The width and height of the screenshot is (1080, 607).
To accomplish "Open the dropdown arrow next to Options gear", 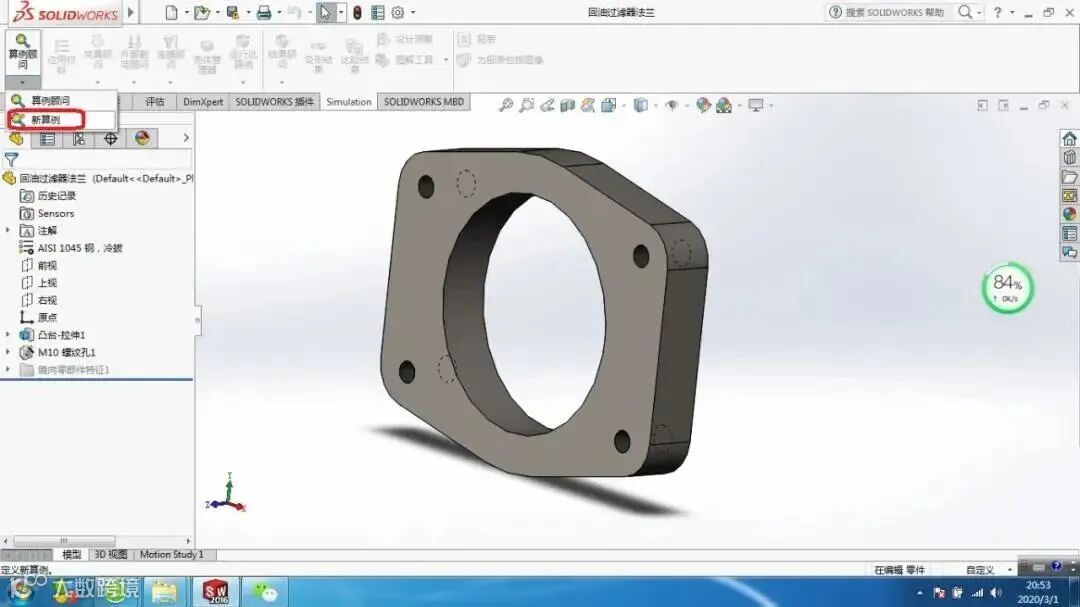I will (x=413, y=12).
